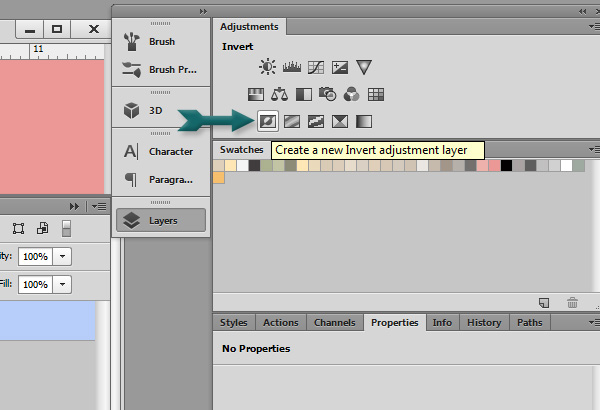Switch to the Paths tab

(530, 323)
